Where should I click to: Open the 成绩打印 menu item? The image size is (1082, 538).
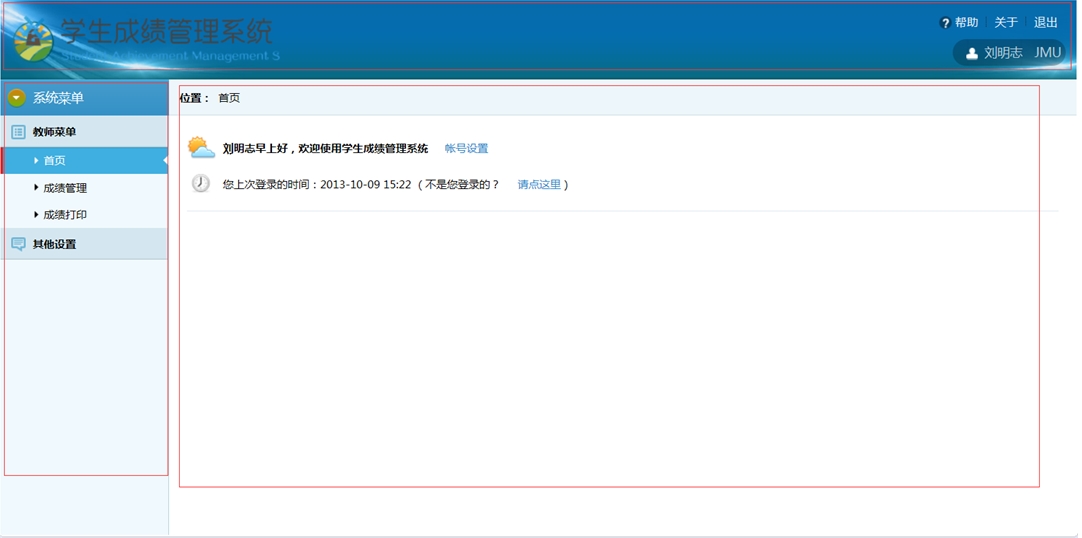click(x=64, y=215)
